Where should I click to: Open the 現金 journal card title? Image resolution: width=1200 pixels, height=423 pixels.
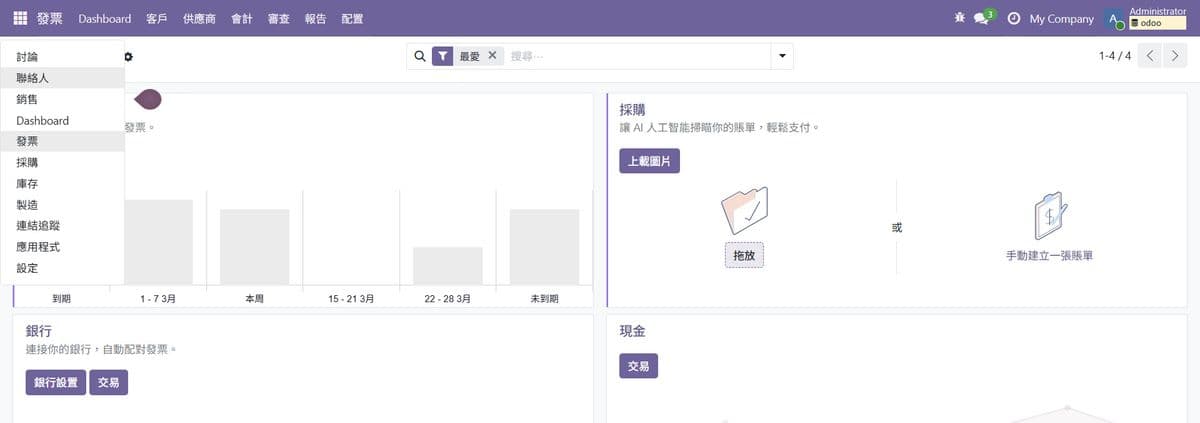tap(633, 331)
